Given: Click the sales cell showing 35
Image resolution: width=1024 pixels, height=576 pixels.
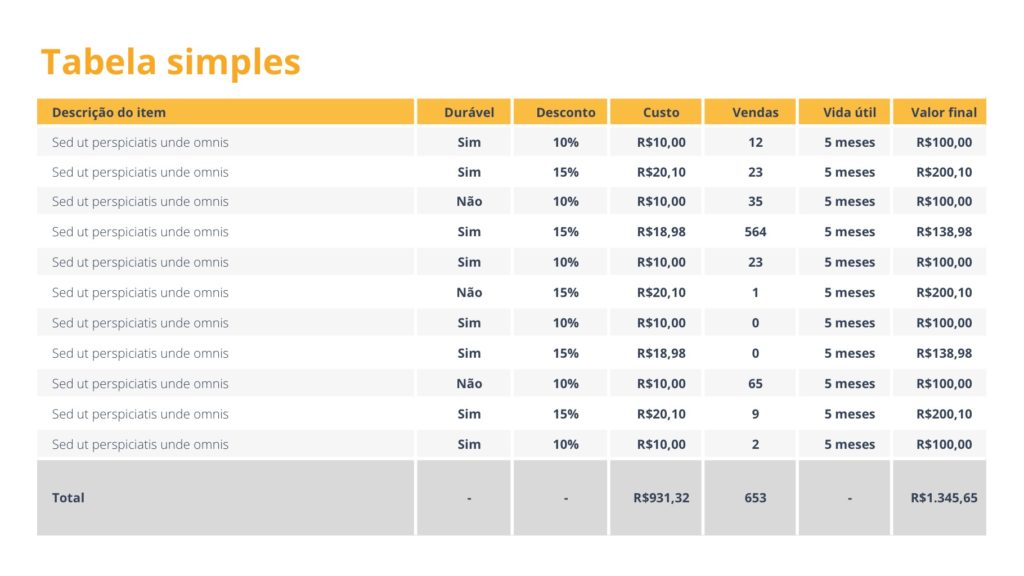Looking at the screenshot, I should [x=755, y=201].
